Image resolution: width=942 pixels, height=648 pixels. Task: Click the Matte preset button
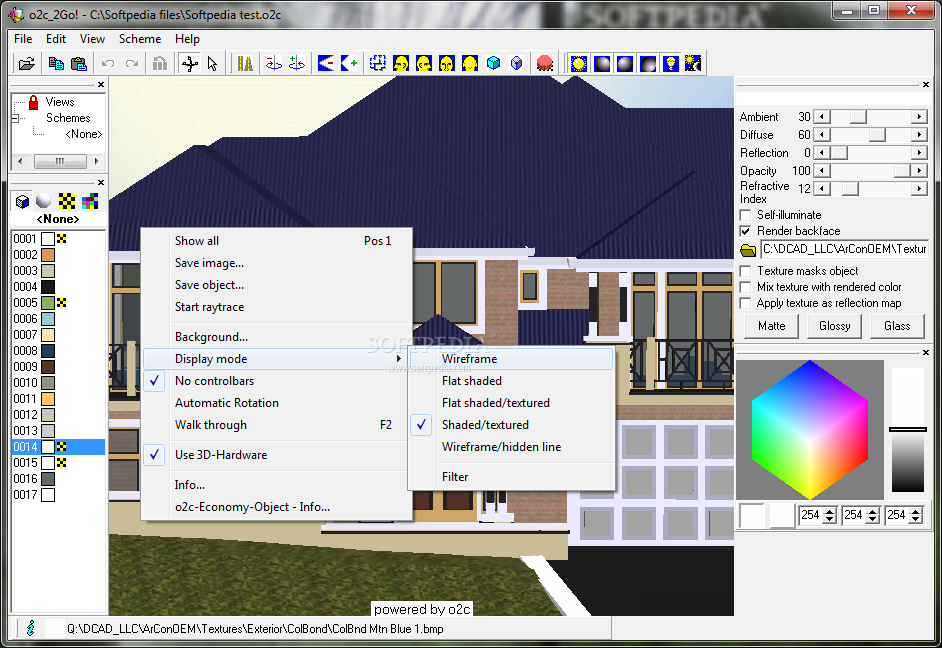(771, 326)
